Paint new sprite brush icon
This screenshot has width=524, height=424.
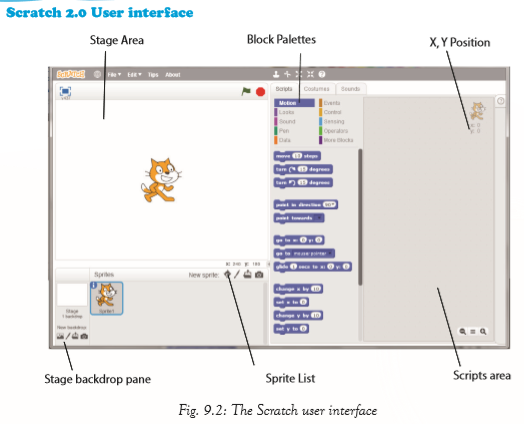237,275
